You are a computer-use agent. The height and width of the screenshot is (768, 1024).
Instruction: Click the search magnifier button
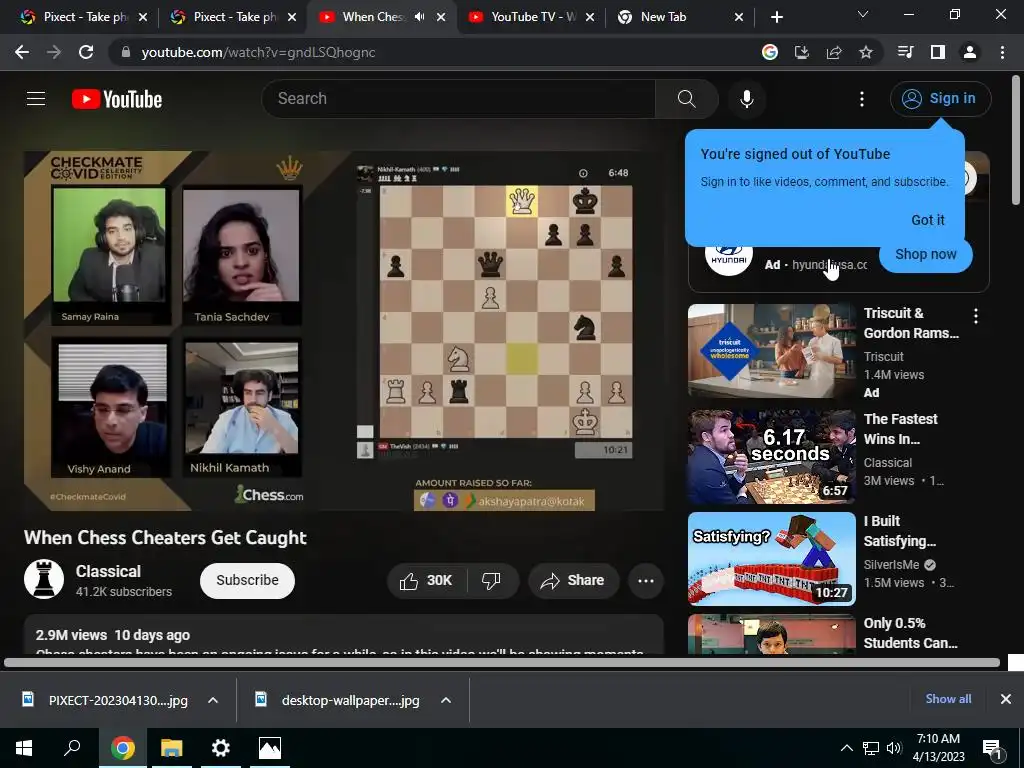(x=686, y=99)
